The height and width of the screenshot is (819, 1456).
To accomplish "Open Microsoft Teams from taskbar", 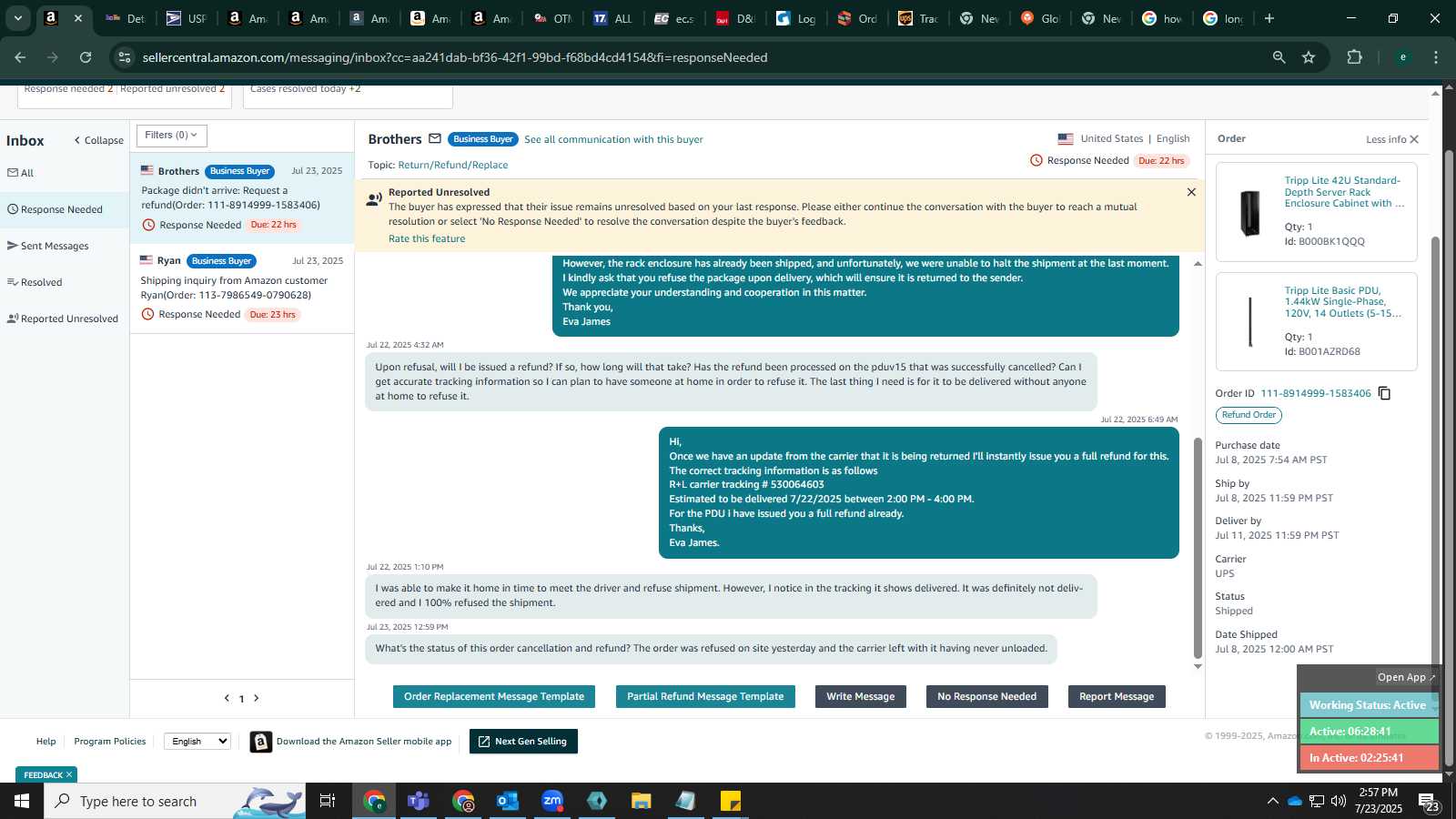I will [x=419, y=801].
